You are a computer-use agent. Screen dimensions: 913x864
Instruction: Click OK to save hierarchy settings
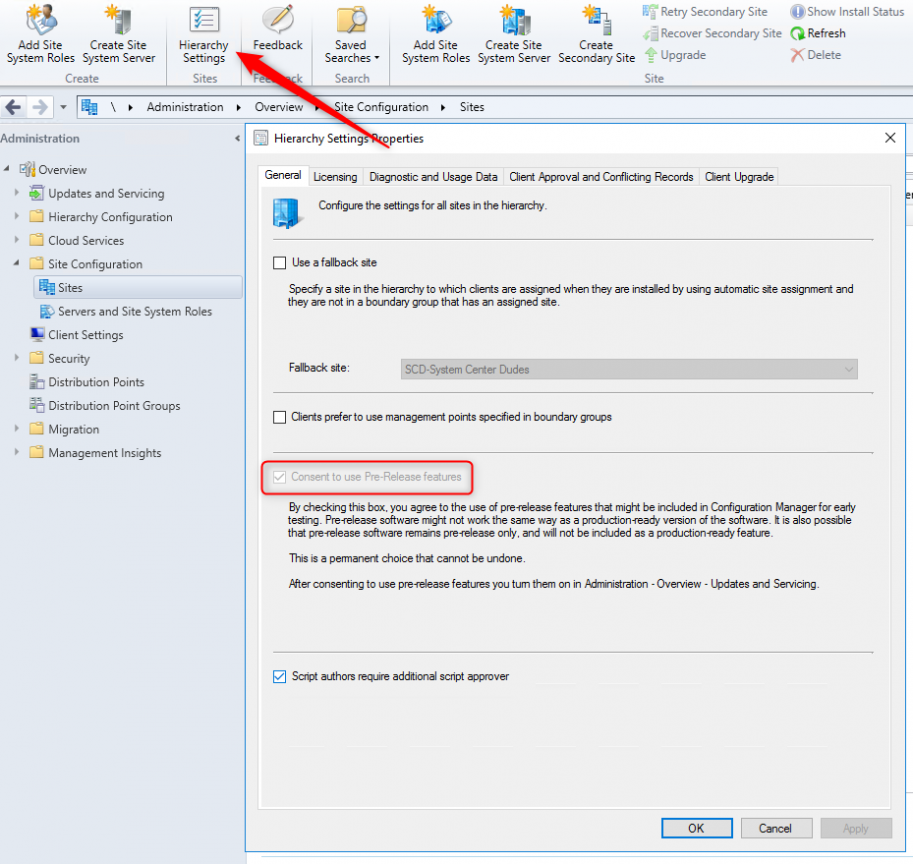[696, 828]
